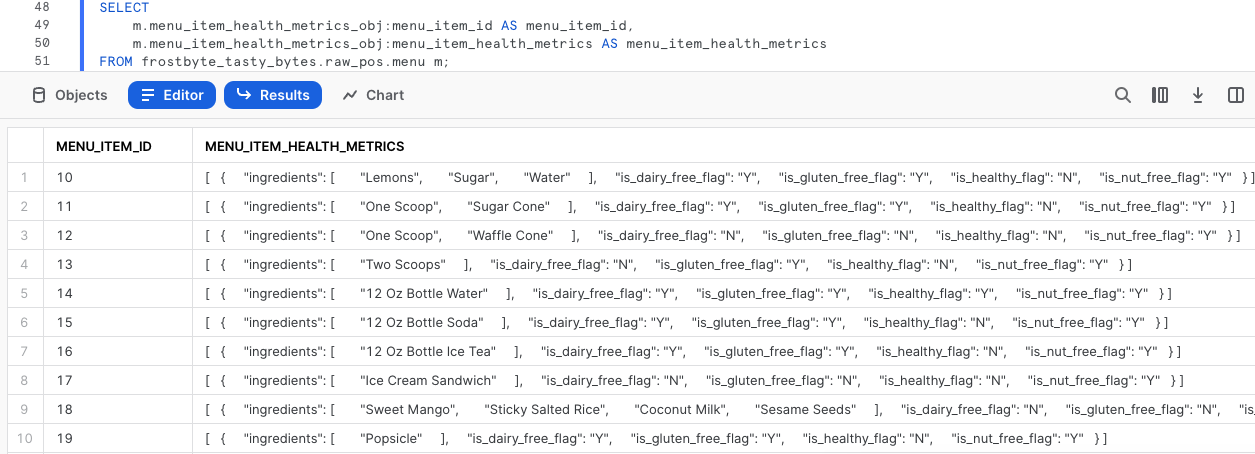1255x454 pixels.
Task: Download the query results
Action: click(x=1198, y=95)
